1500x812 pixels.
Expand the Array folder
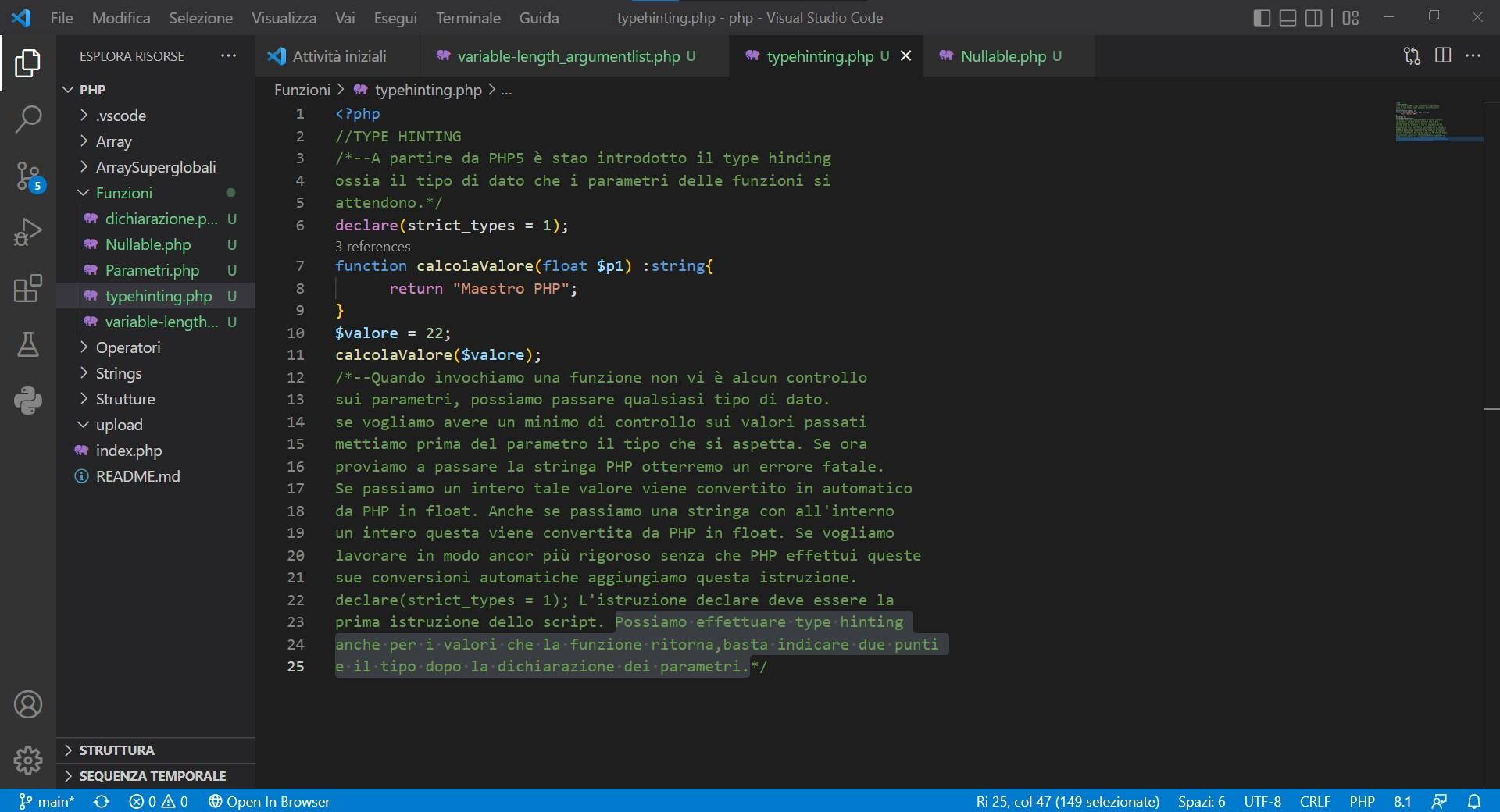156,141
